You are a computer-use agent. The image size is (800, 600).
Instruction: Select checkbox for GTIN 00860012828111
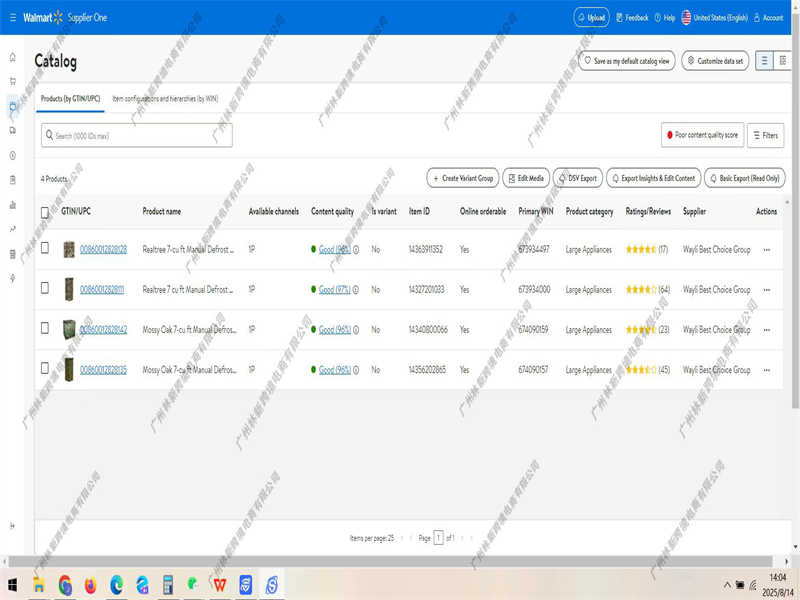45,288
